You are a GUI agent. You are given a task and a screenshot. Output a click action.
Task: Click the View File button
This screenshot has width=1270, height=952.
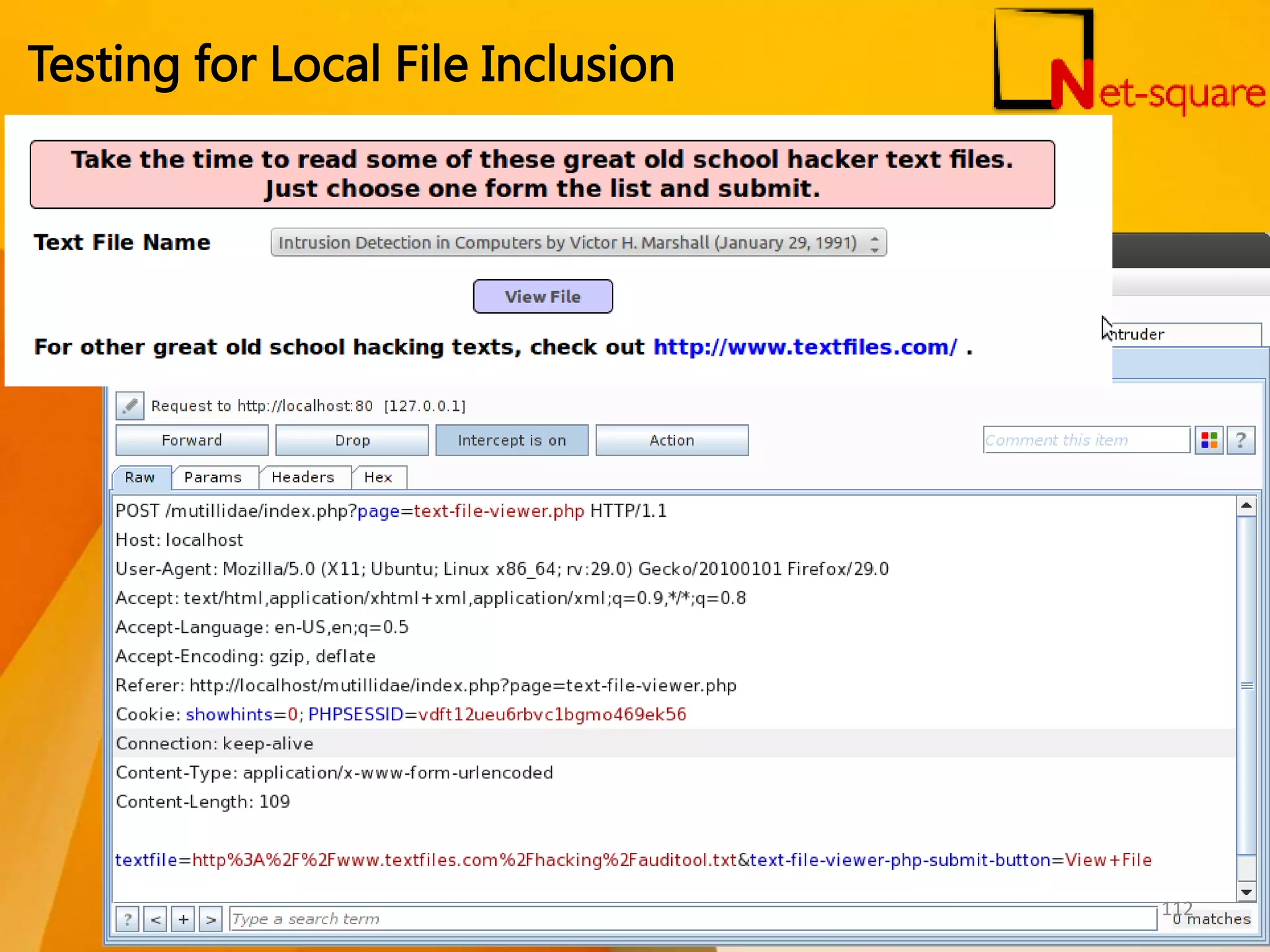(543, 296)
